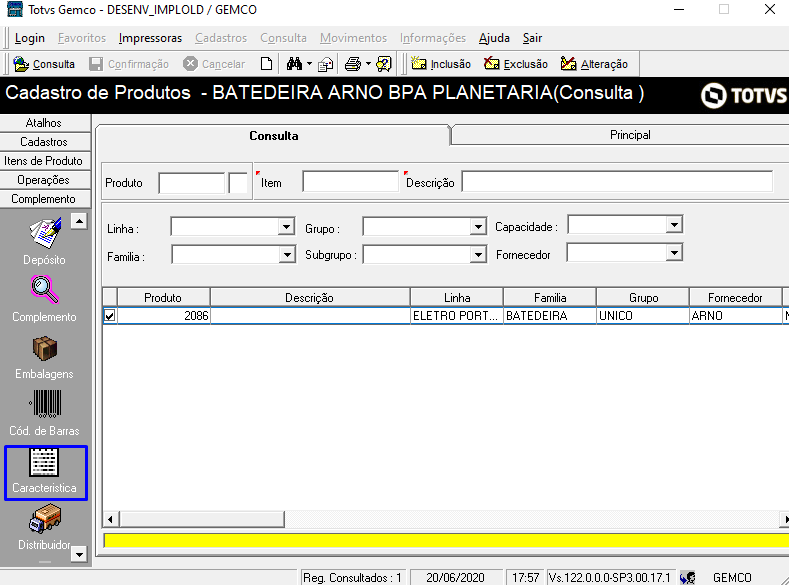Click the small Produto digit field
Image resolution: width=789 pixels, height=585 pixels.
(x=238, y=183)
